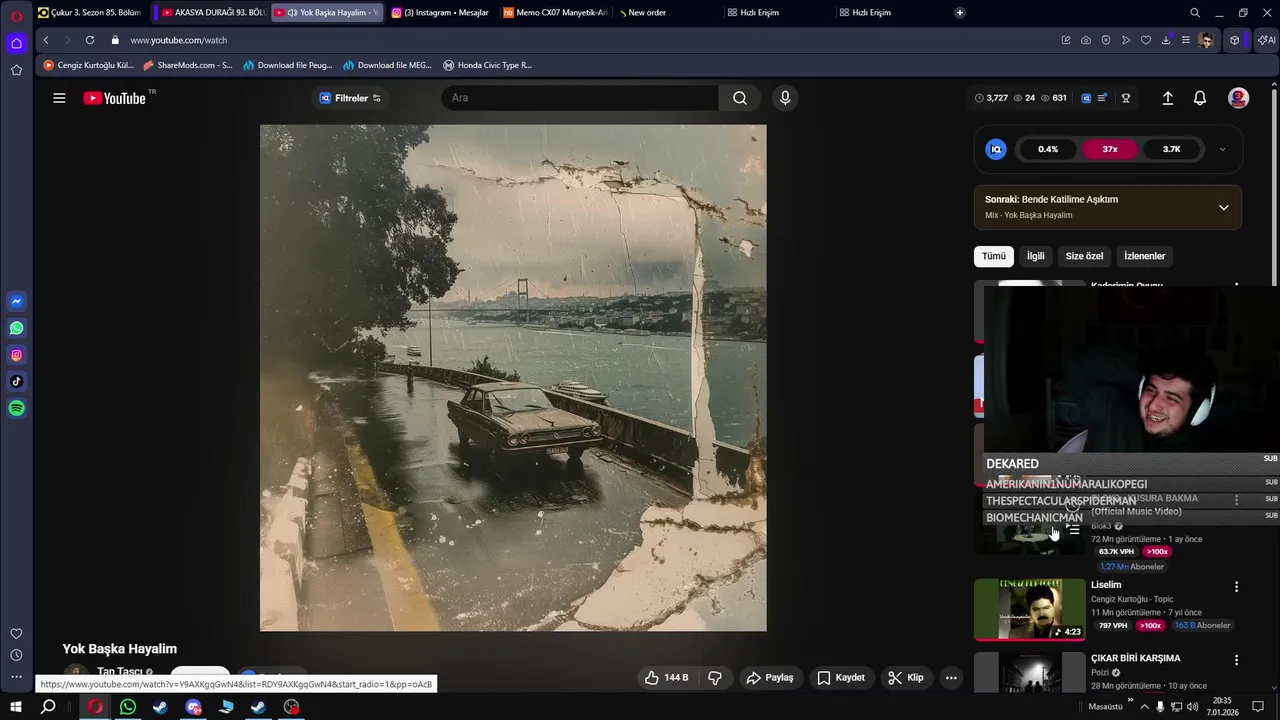Open Spotify in Opera sidebar

pos(16,408)
